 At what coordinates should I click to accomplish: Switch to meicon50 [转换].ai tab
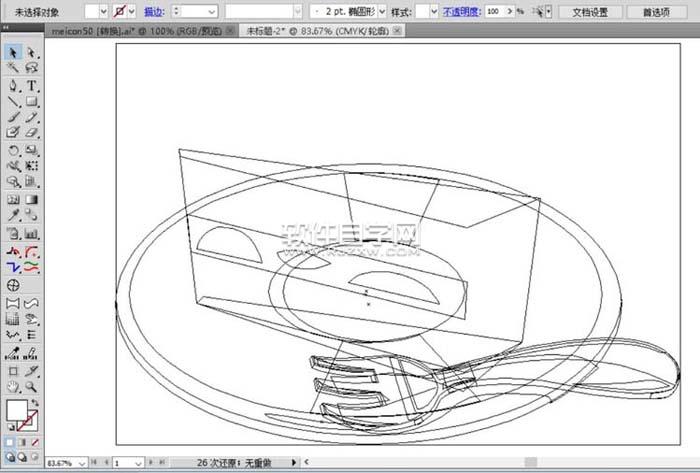tap(137, 31)
